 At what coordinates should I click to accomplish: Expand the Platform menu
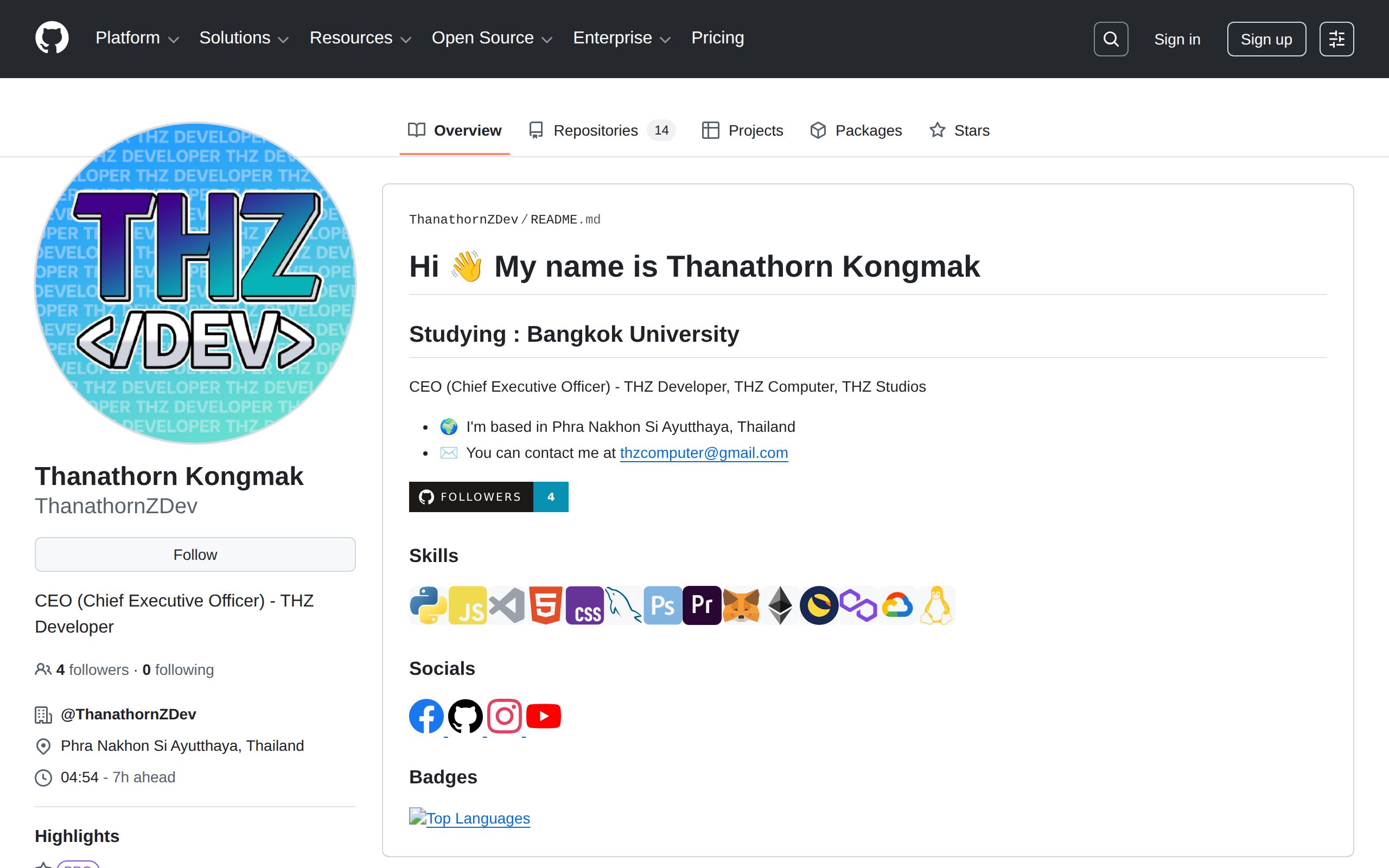pyautogui.click(x=137, y=38)
